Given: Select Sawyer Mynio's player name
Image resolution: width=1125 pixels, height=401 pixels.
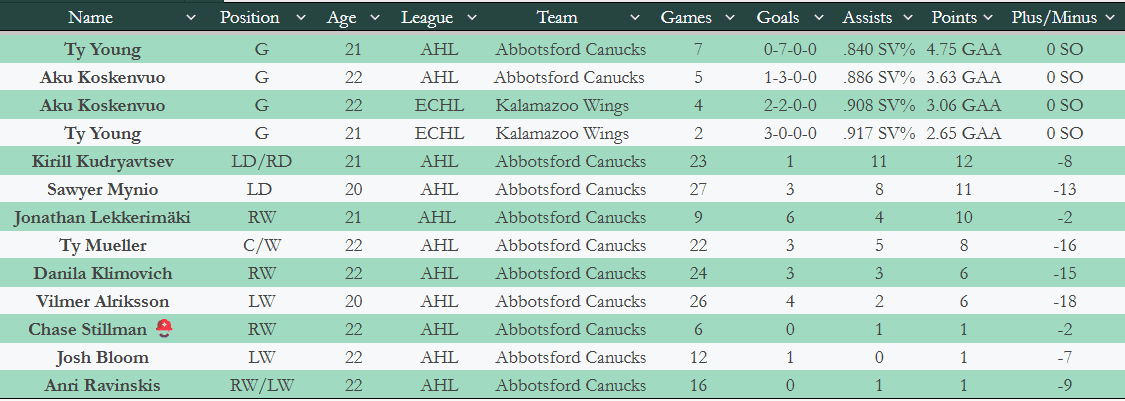Looking at the screenshot, I should click(102, 190).
